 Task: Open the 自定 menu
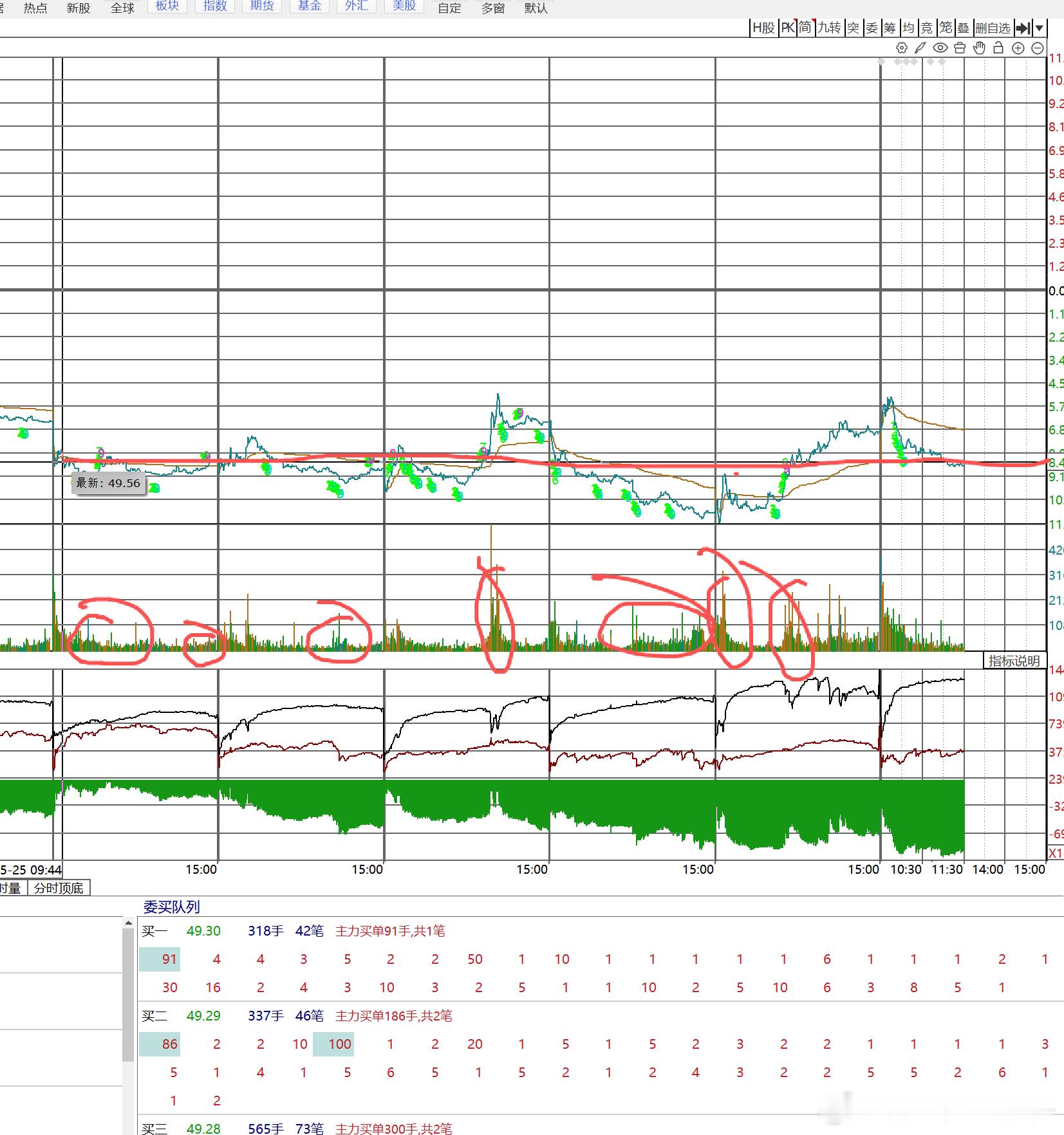point(449,8)
